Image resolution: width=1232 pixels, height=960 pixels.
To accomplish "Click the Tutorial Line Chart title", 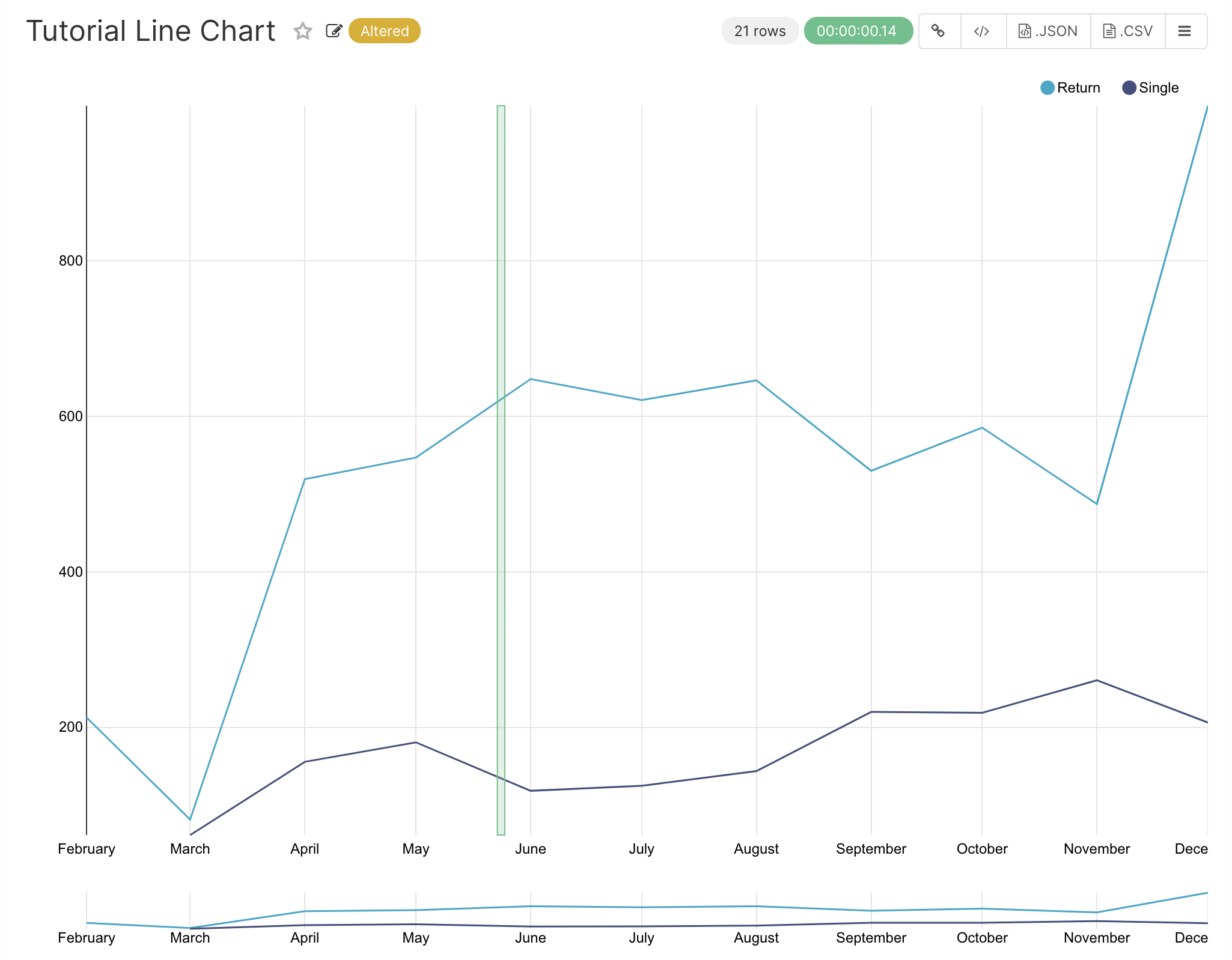I will (x=151, y=31).
